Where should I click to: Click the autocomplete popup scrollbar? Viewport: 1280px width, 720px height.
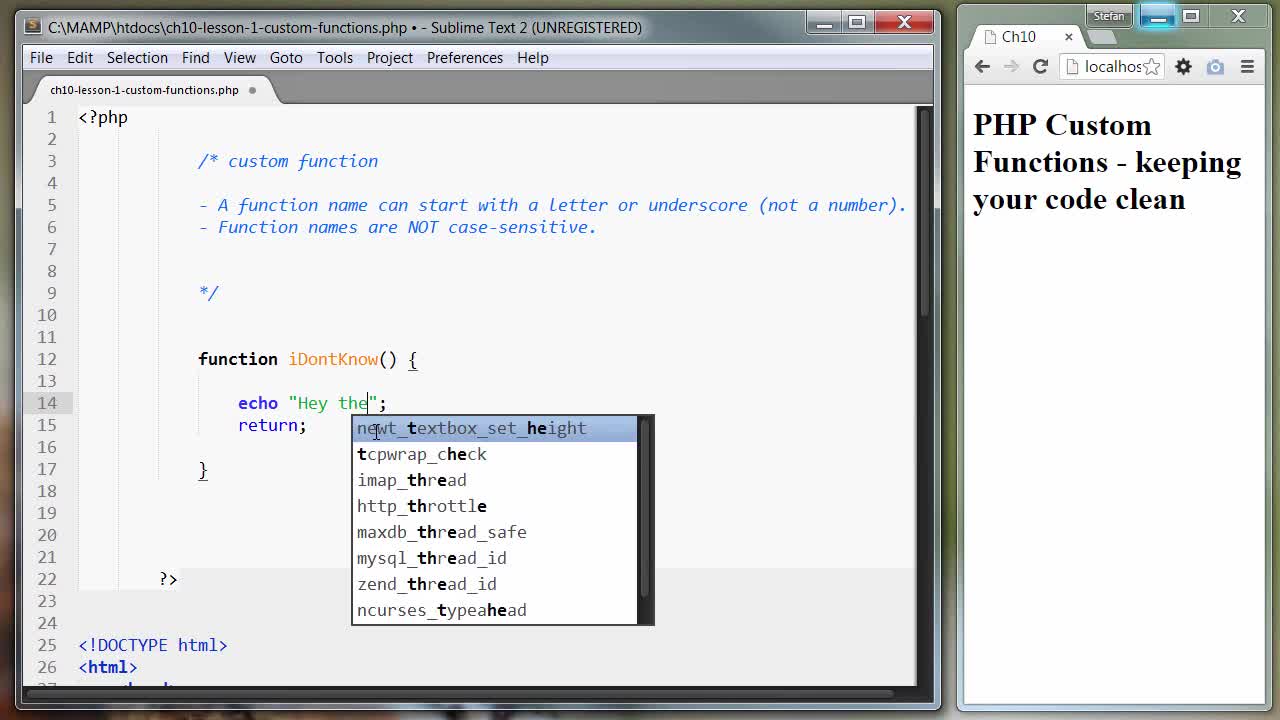pos(645,507)
